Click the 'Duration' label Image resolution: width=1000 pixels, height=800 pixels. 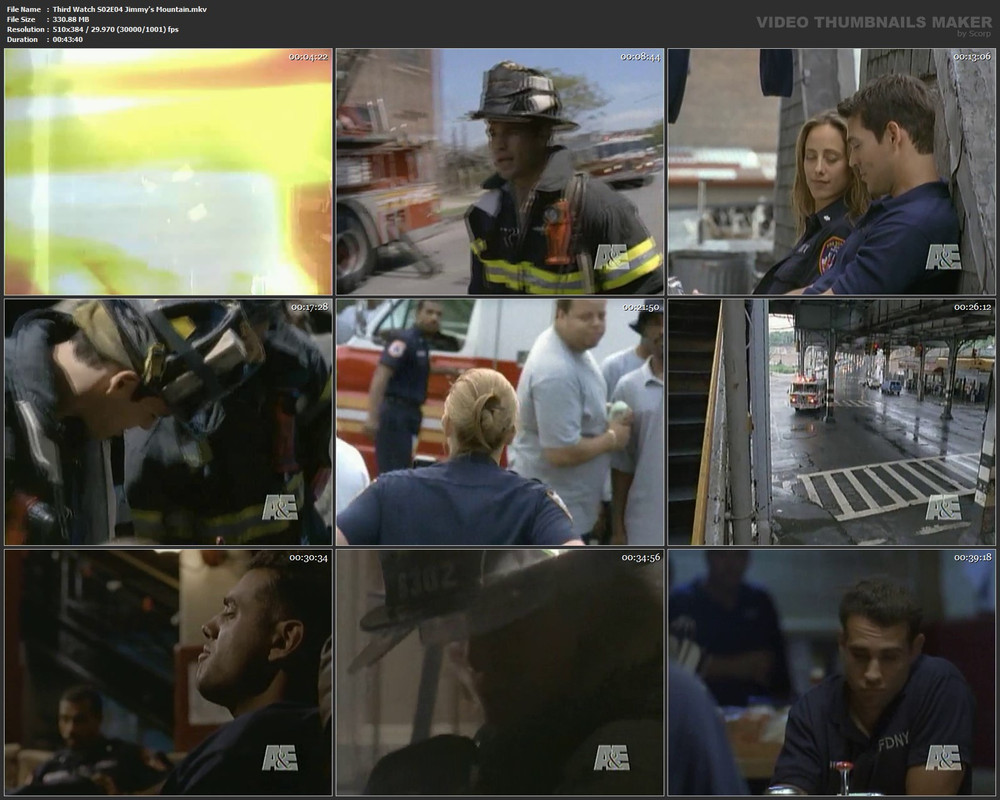(22, 40)
